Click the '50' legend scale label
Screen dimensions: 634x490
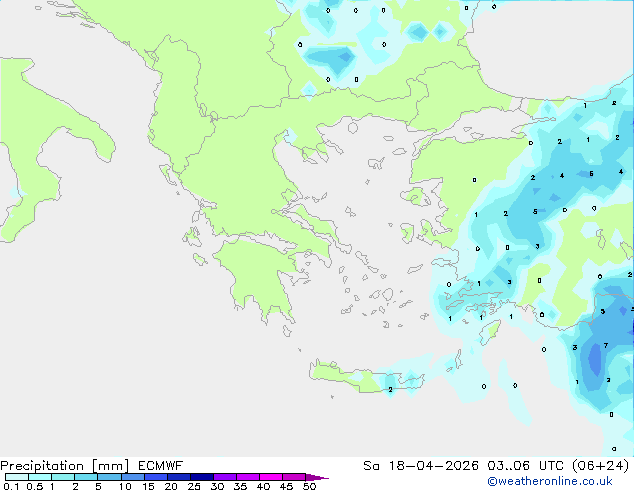[x=309, y=486]
